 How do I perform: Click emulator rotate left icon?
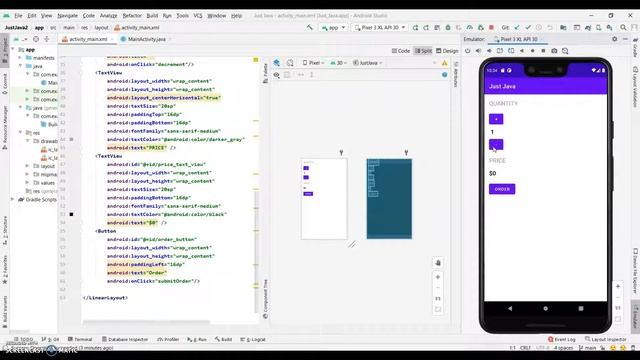[500, 51]
